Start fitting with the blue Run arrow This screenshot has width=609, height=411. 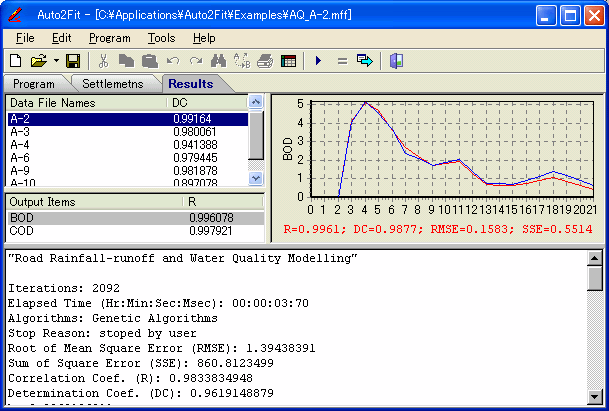(318, 61)
